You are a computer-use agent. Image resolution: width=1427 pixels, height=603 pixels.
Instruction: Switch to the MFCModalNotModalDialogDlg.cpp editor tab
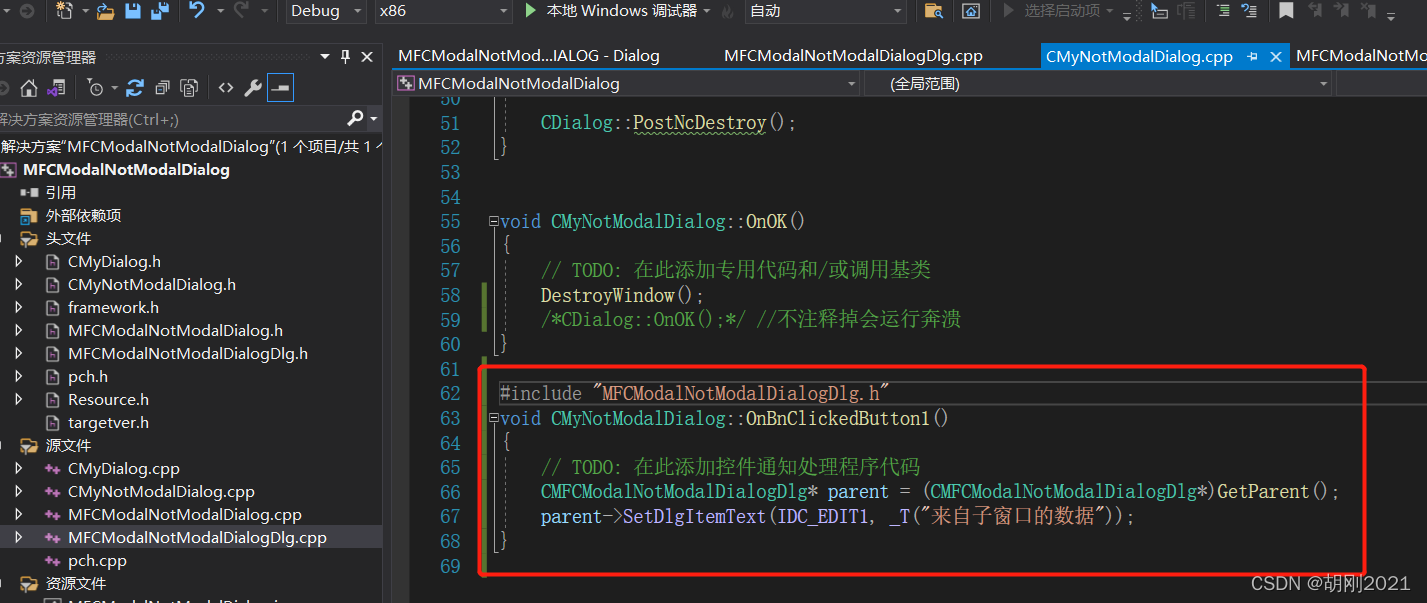(x=853, y=56)
